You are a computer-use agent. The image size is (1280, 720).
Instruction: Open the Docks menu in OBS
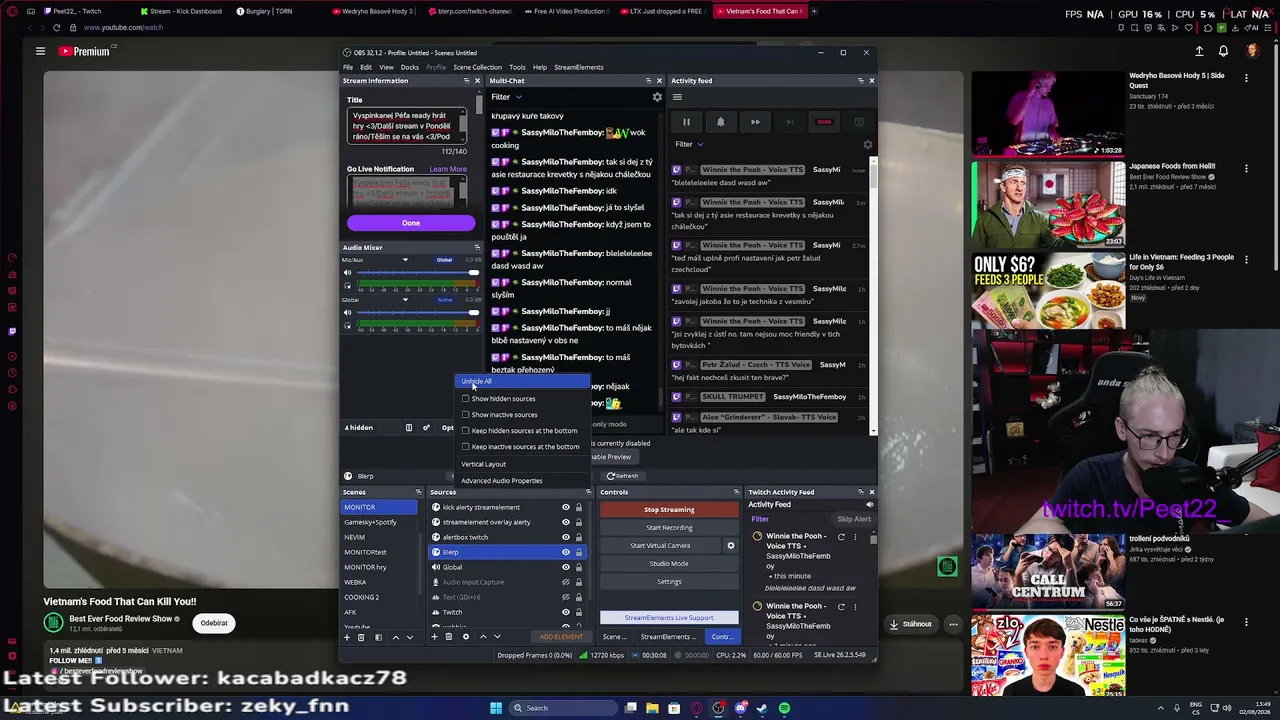[409, 67]
